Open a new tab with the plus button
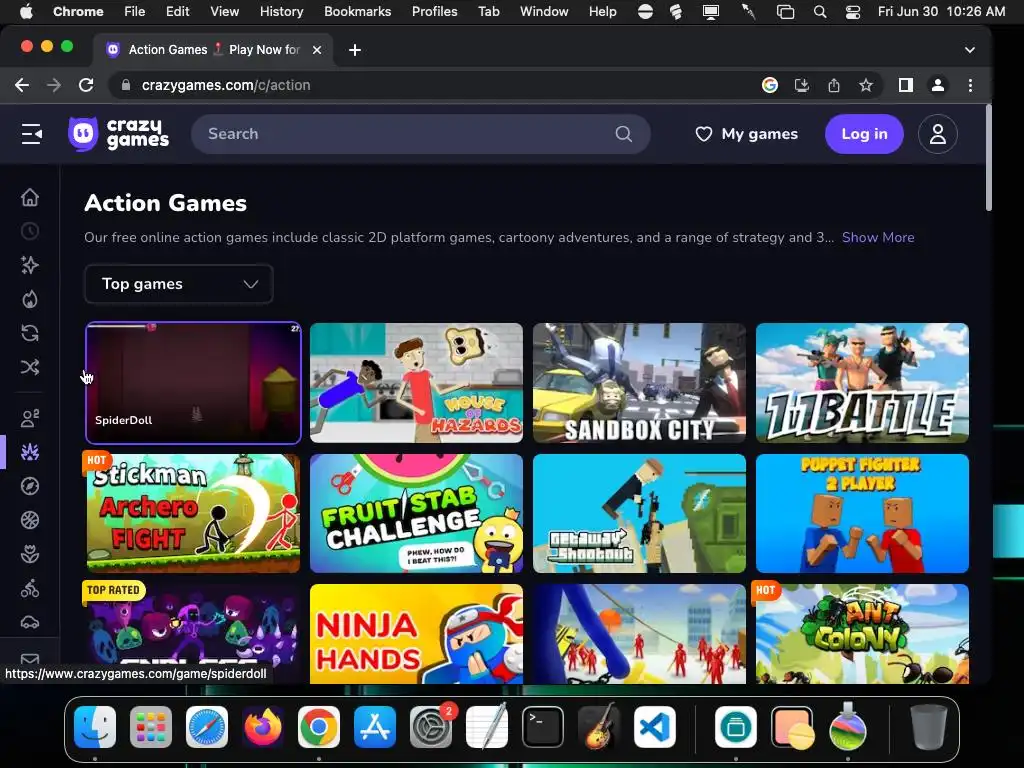Image resolution: width=1024 pixels, height=768 pixels. 355,50
